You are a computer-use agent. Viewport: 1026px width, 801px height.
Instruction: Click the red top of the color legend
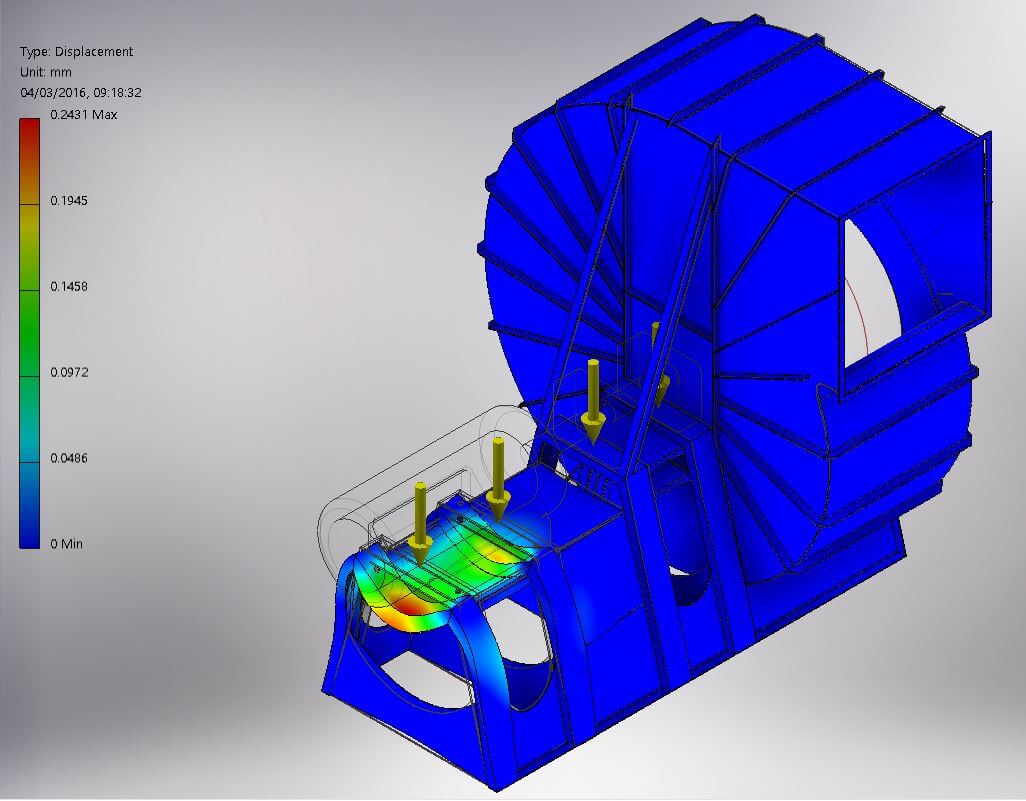(x=31, y=135)
